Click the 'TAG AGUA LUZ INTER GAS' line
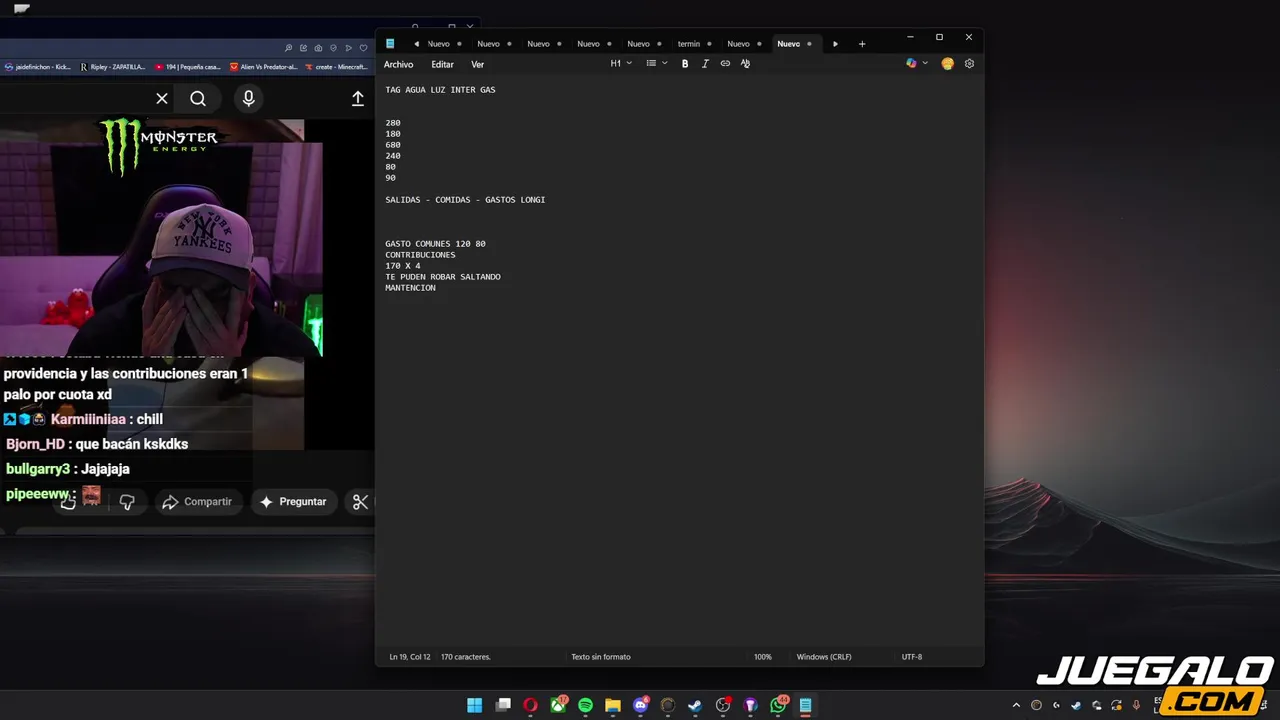This screenshot has height=720, width=1280. (440, 90)
